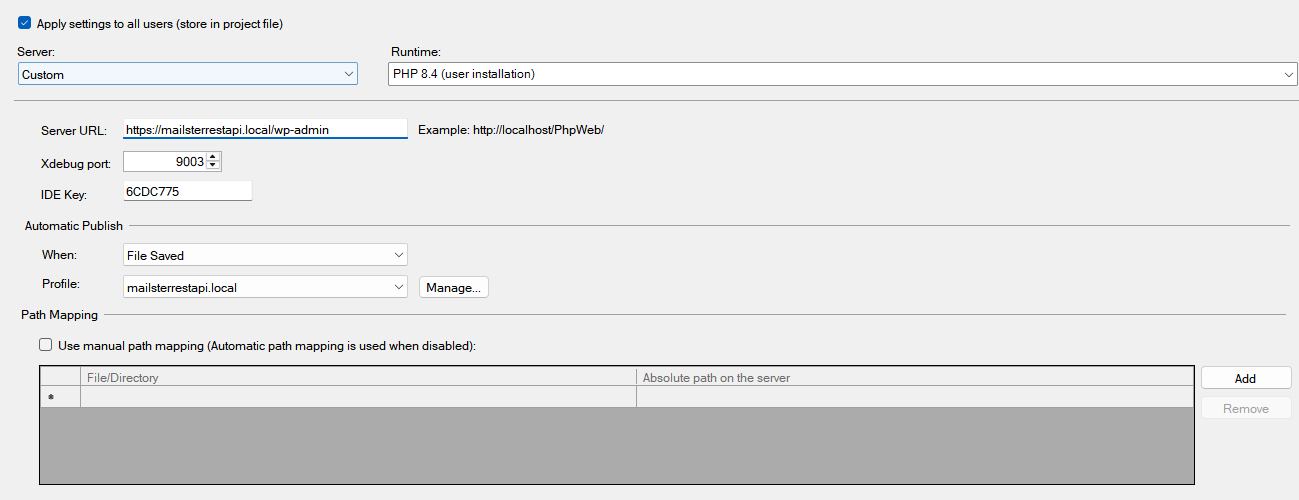The height and width of the screenshot is (500, 1299).
Task: Click Absolute path on the server header
Action: click(914, 377)
